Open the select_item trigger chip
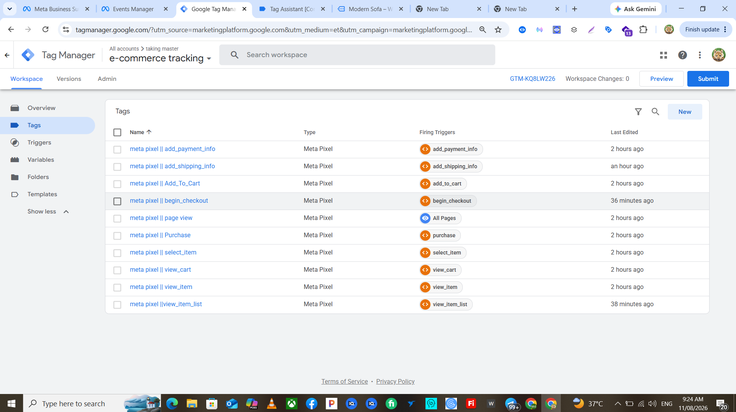The height and width of the screenshot is (412, 736). click(442, 252)
